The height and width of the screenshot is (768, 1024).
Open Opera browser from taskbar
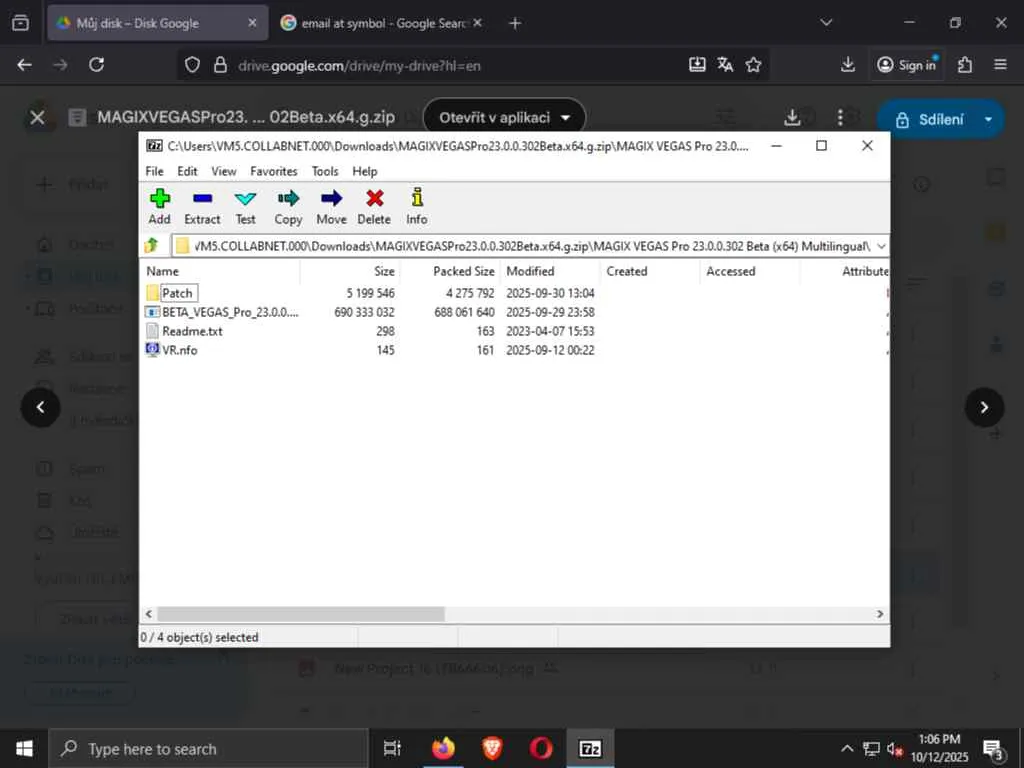(541, 748)
